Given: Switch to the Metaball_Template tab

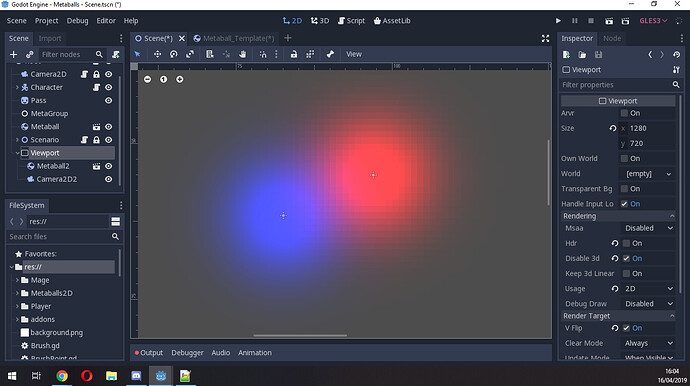Looking at the screenshot, I should tap(234, 38).
